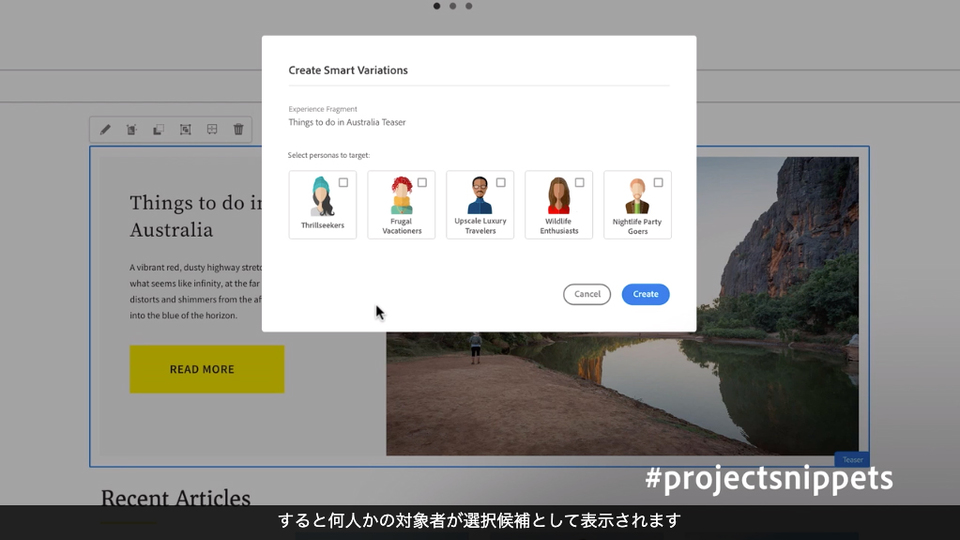960x540 pixels.
Task: Click the Upscale Luxury Travelers avatar
Action: [x=479, y=195]
